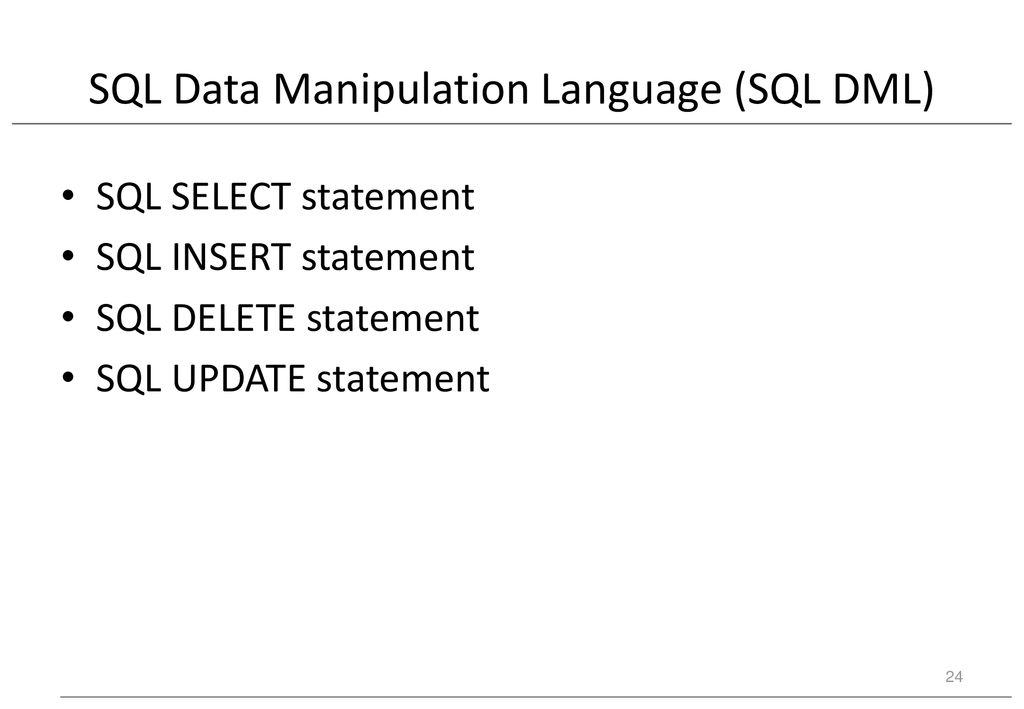This screenshot has height=709, width=1024.
Task: Click the word Data in the title
Action: coord(216,89)
